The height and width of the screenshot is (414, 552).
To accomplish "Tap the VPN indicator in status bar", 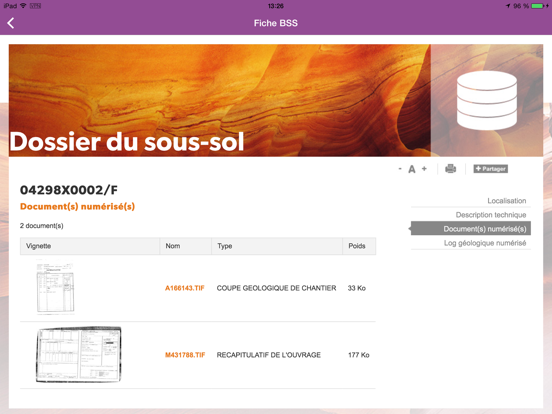I will point(35,6).
